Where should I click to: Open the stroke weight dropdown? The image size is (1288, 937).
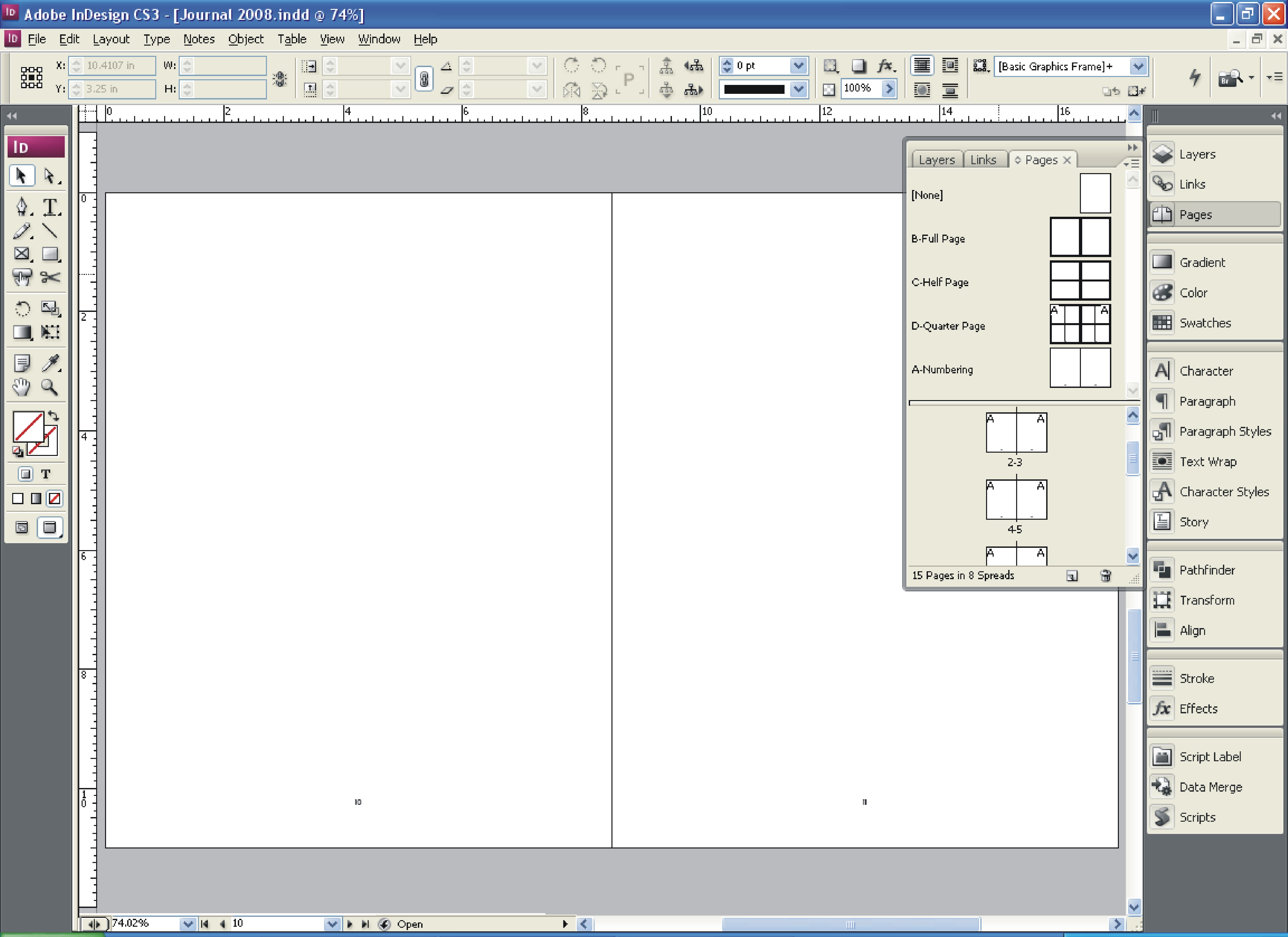pyautogui.click(x=798, y=66)
